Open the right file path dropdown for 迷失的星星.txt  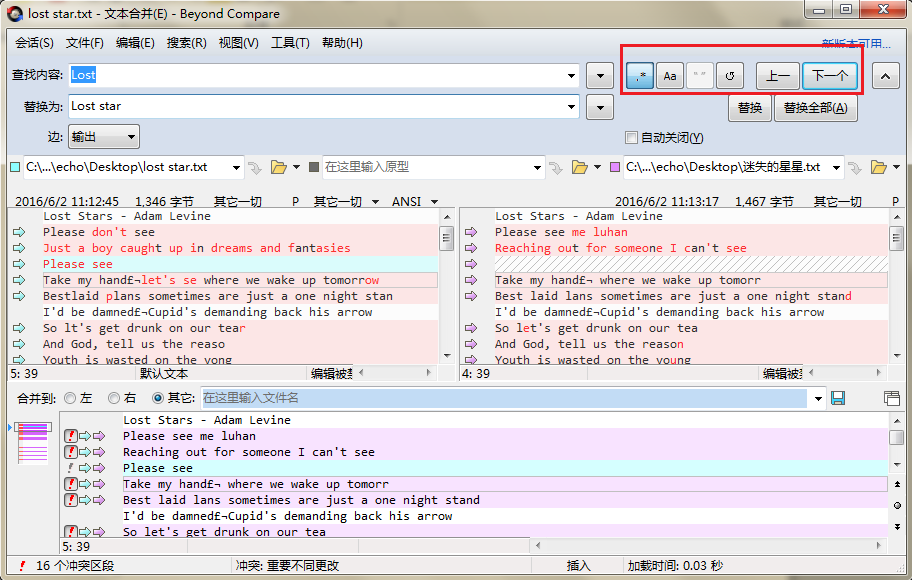tap(836, 168)
